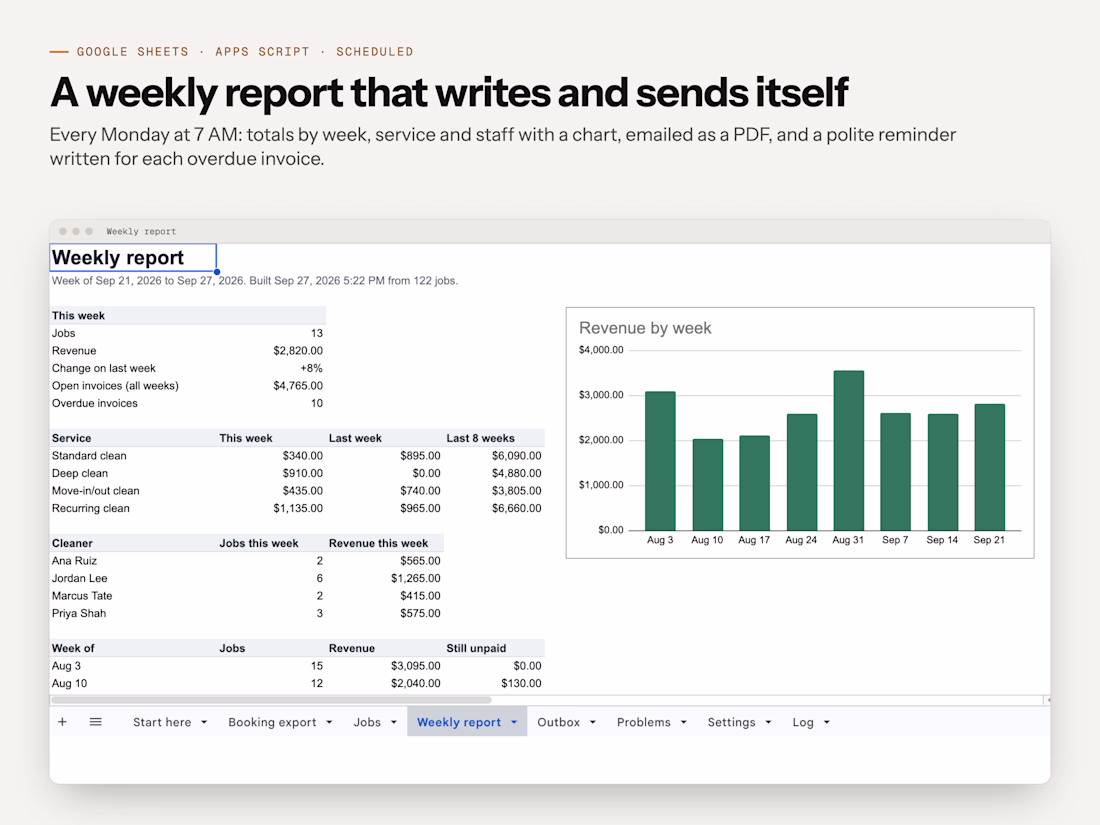Select the Aug 3 bar in chart

click(660, 461)
